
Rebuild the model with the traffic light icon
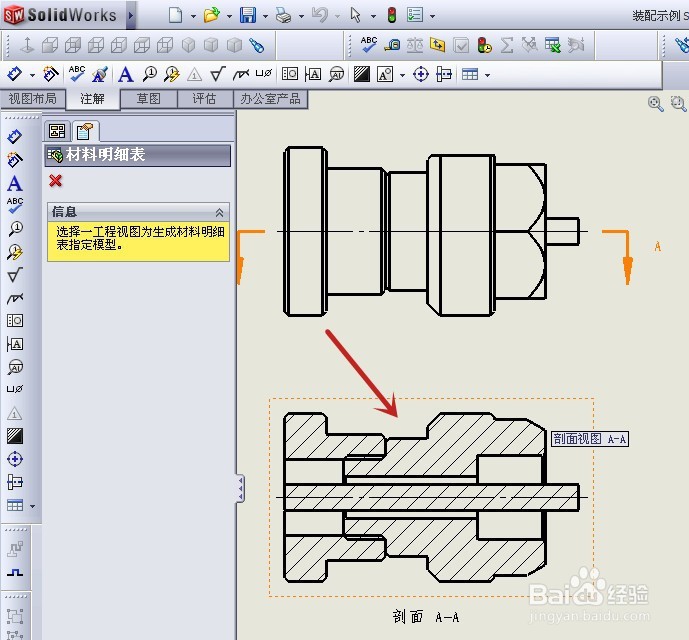pos(392,15)
